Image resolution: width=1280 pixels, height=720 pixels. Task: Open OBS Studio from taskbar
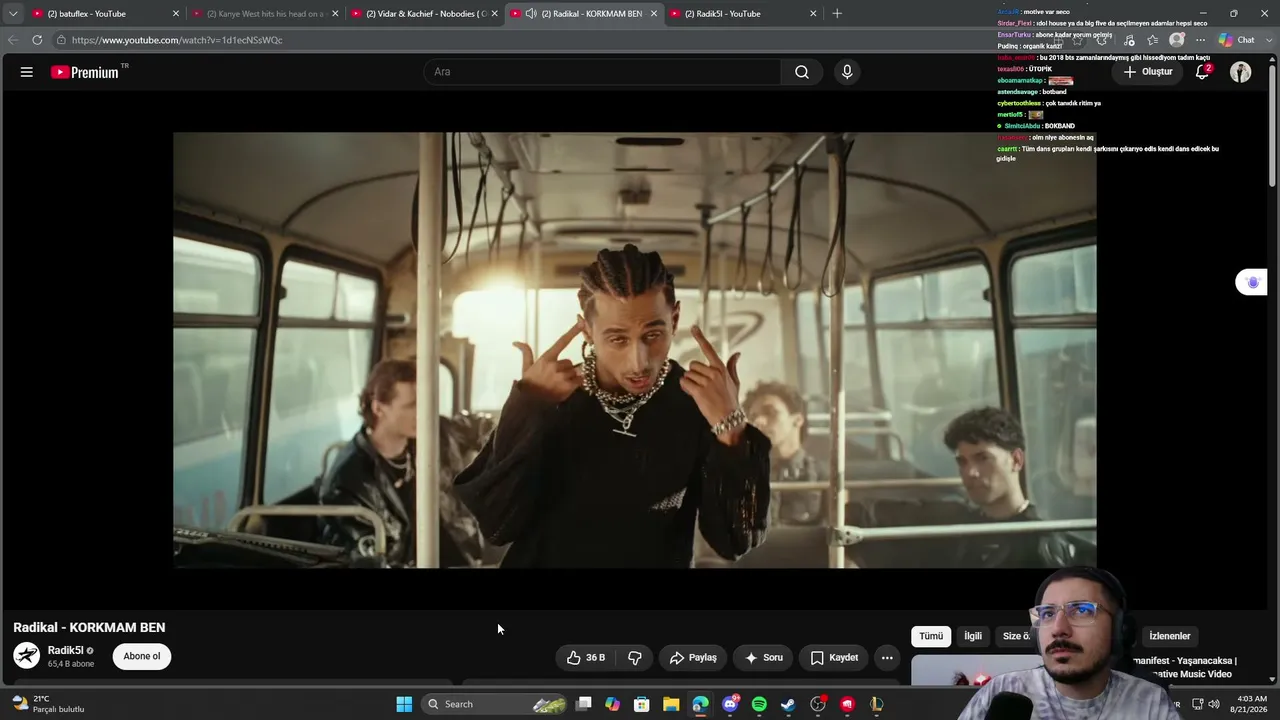tap(818, 704)
